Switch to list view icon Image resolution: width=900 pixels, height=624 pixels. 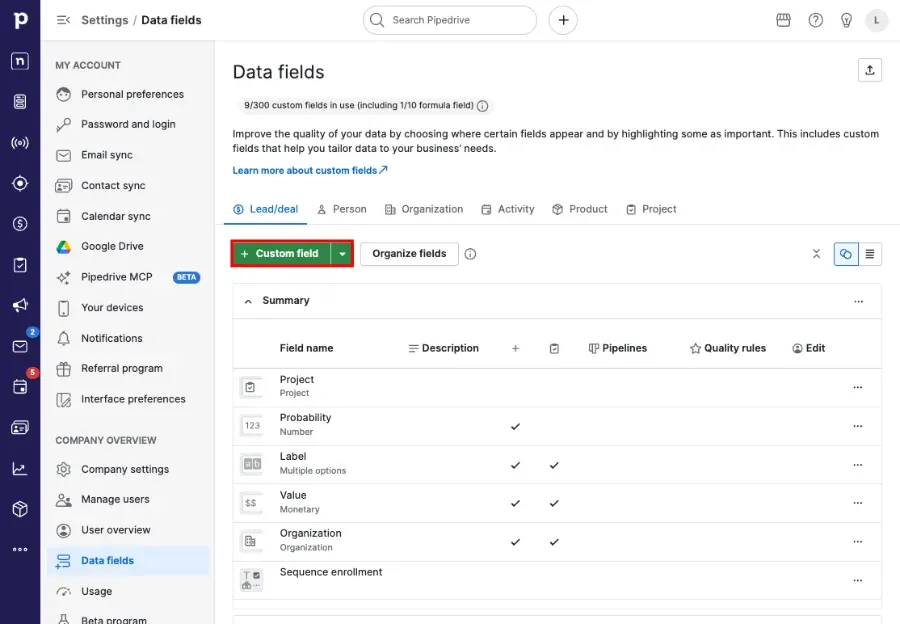(x=870, y=254)
